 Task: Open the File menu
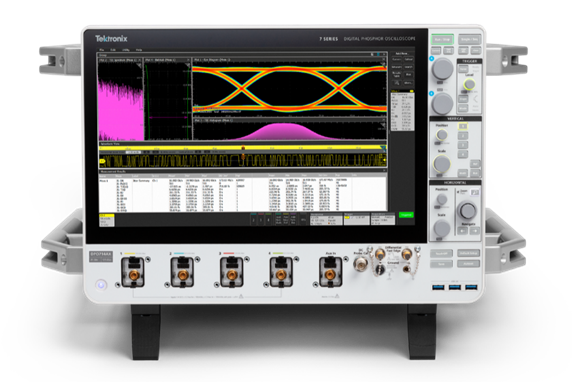102,50
